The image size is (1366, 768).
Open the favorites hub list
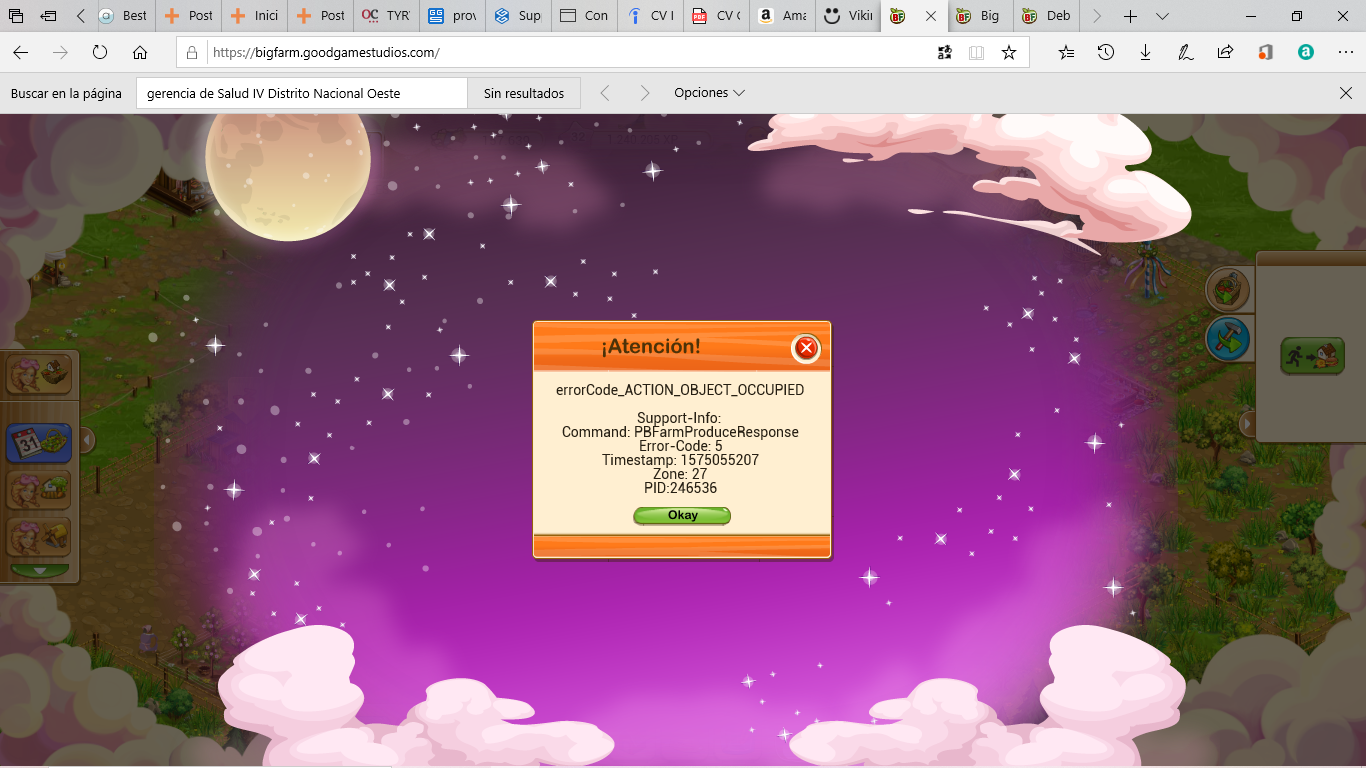coord(1066,52)
